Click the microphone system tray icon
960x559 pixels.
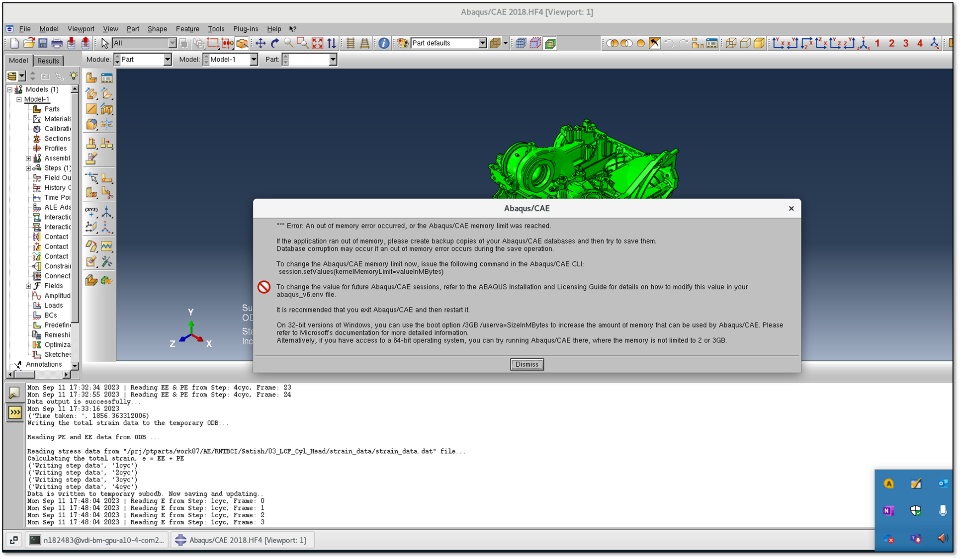coord(943,510)
